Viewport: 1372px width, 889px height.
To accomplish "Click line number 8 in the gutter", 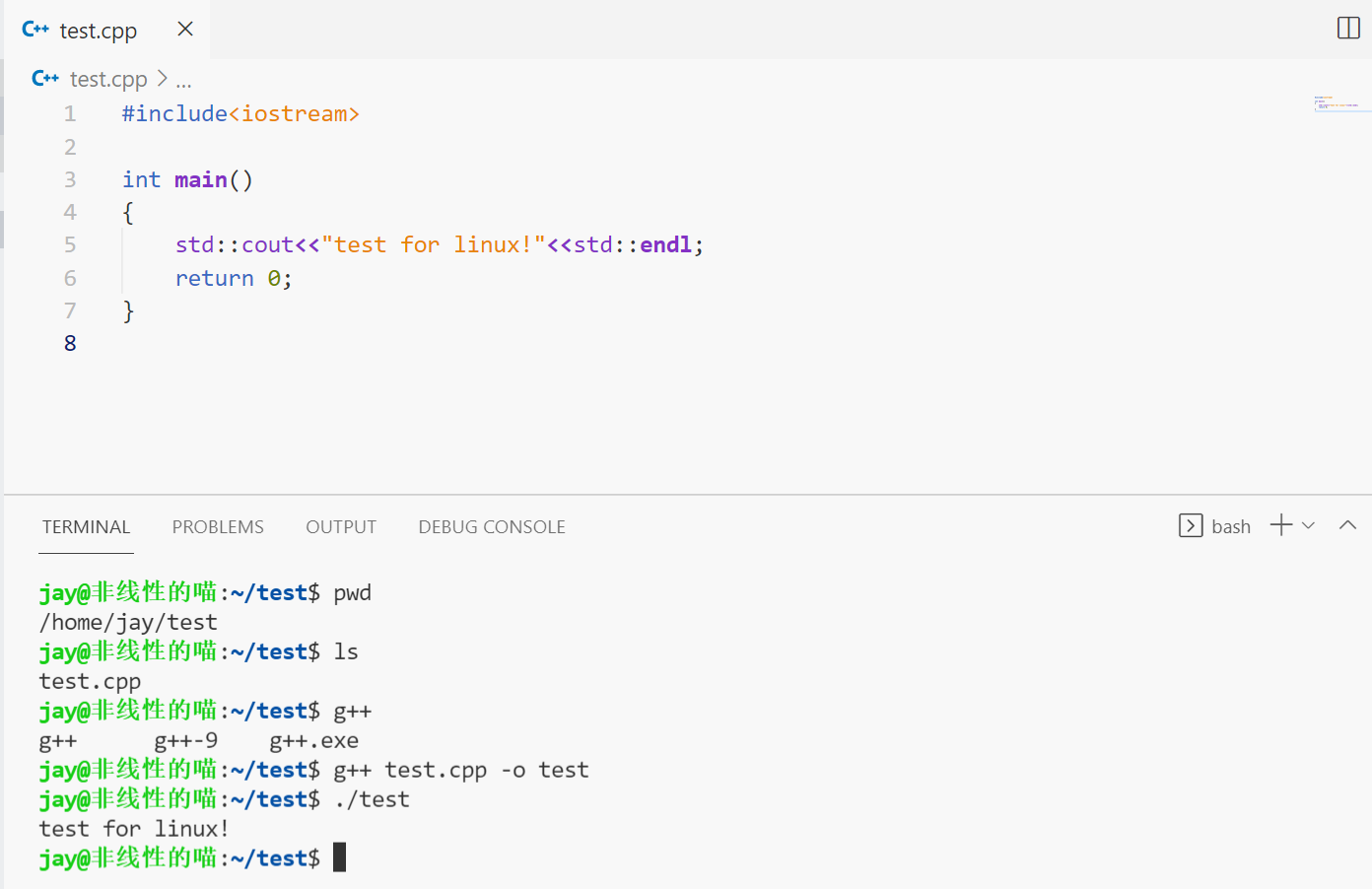I will (70, 343).
